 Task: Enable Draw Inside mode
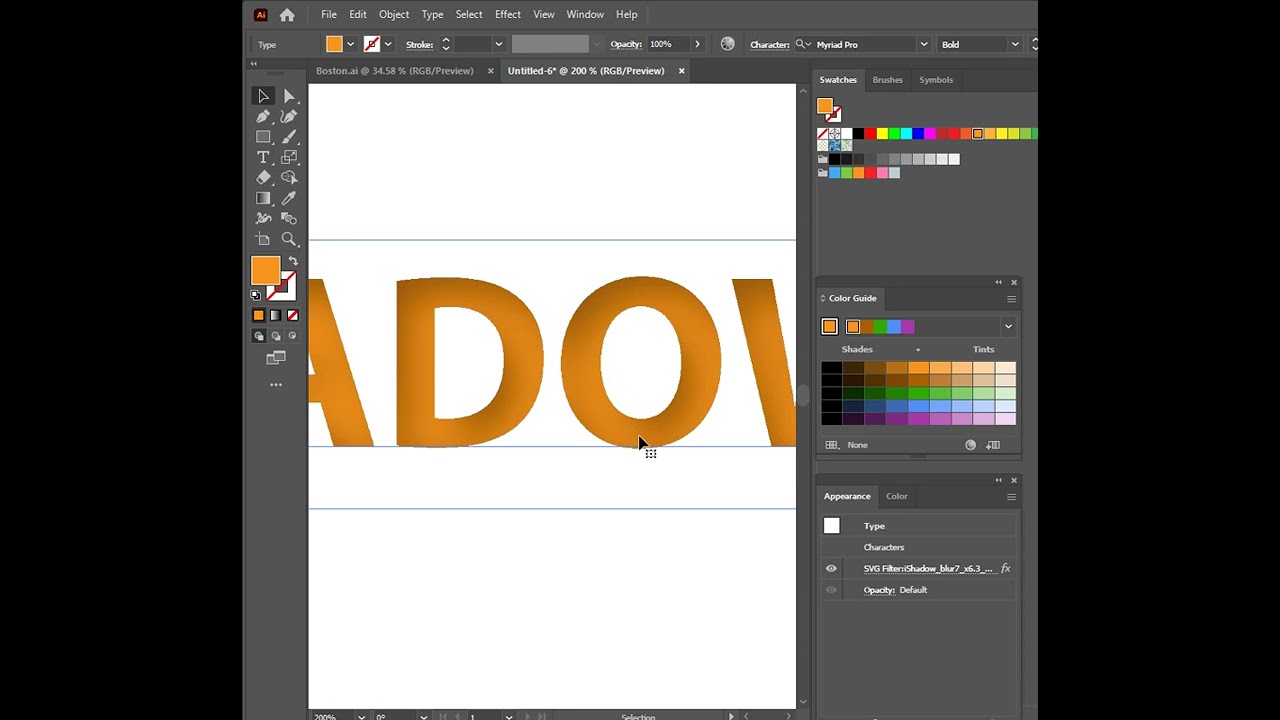[x=292, y=336]
